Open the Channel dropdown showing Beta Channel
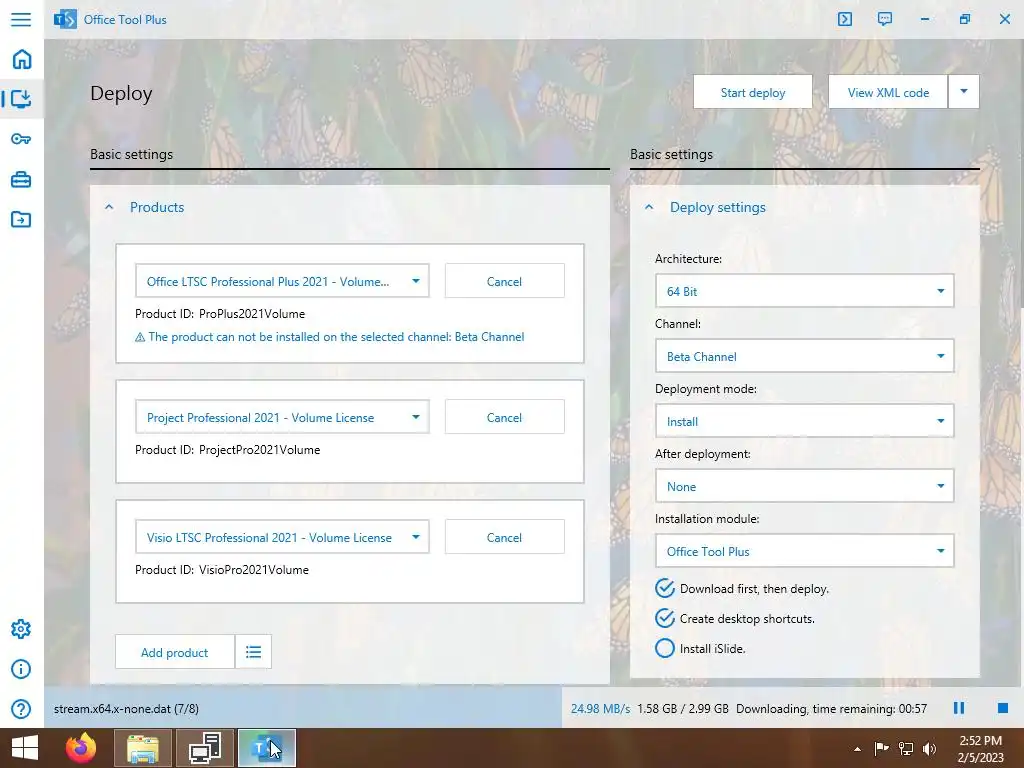1024x768 pixels. point(805,356)
